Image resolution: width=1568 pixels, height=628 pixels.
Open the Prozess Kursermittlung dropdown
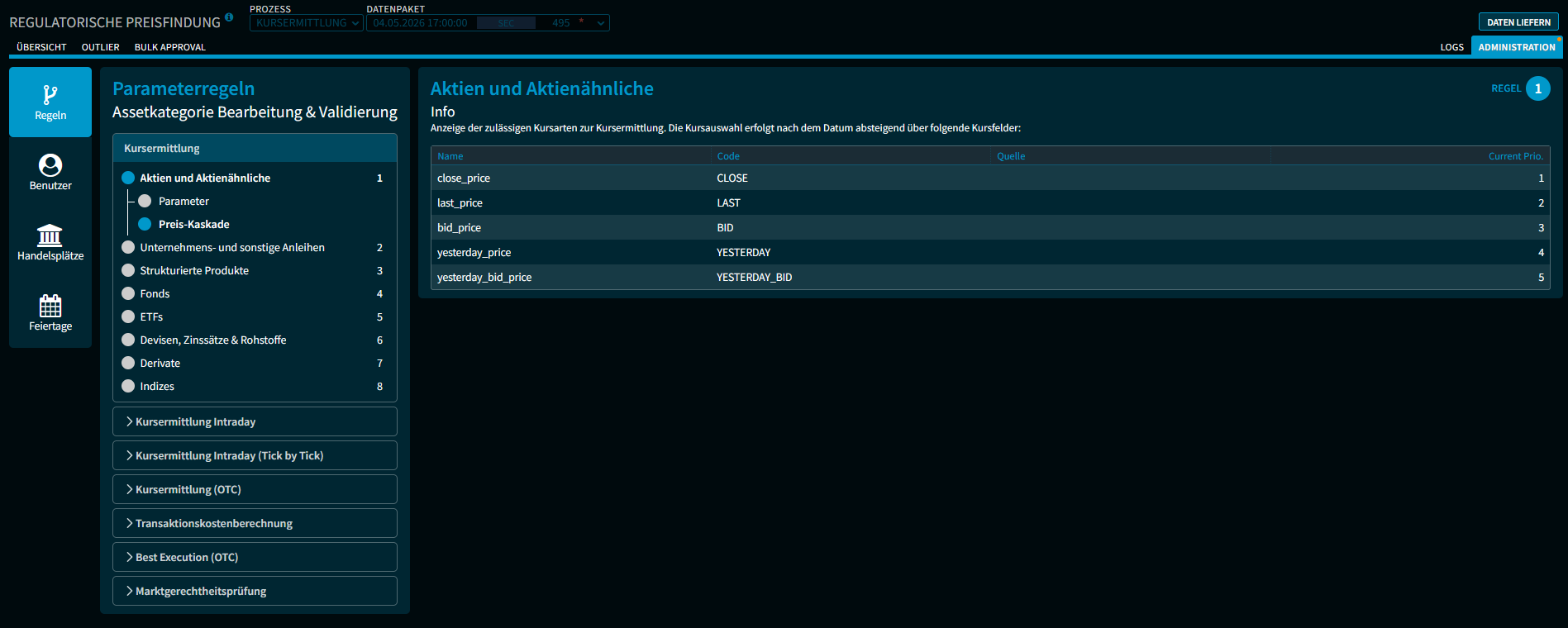(307, 23)
